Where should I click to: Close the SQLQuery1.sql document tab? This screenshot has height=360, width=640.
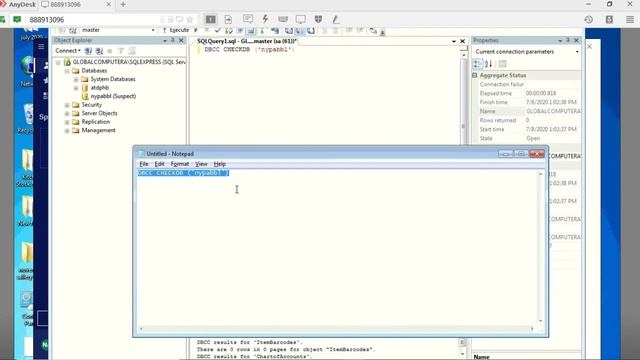pyautogui.click(x=462, y=41)
